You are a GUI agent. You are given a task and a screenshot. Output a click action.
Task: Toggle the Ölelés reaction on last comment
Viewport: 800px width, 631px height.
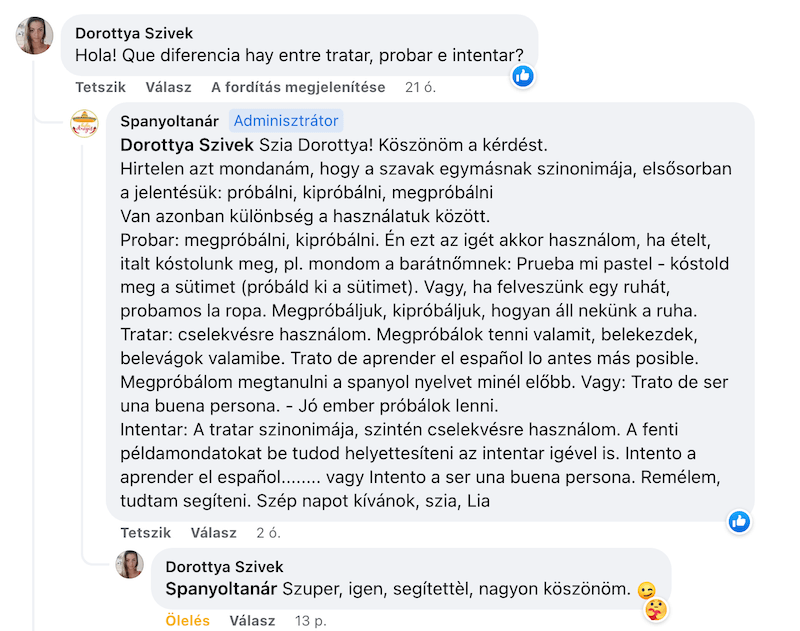[187, 620]
